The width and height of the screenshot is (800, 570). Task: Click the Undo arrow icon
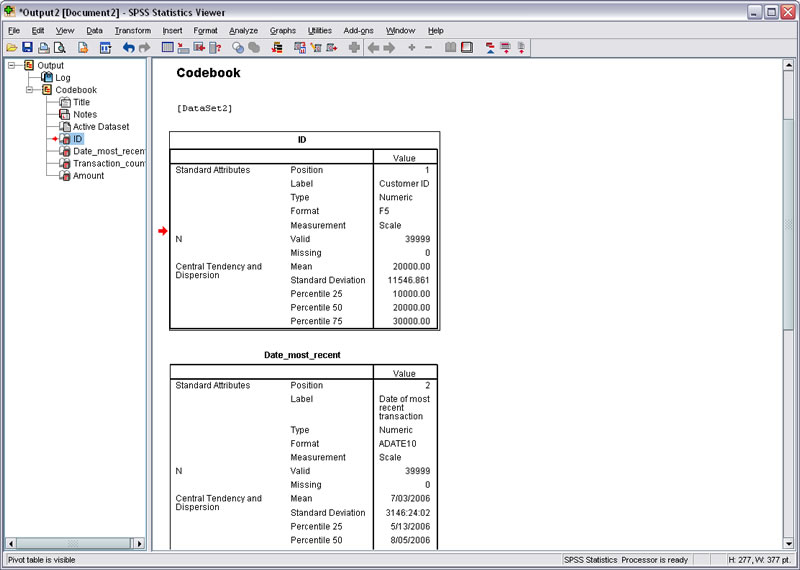click(x=128, y=47)
